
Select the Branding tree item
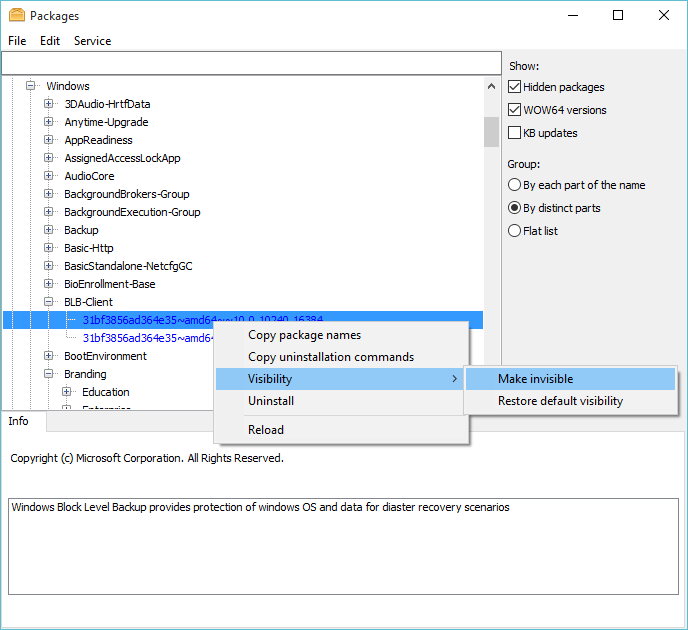[85, 374]
